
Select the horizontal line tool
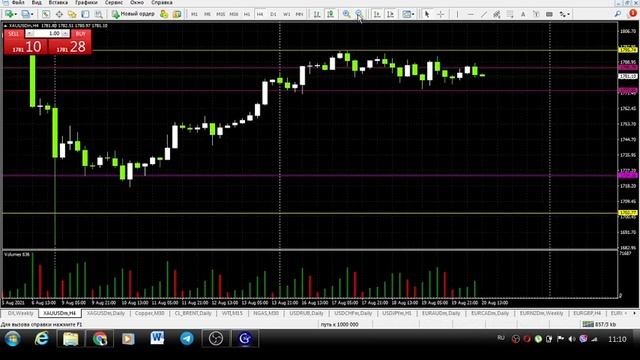point(471,14)
